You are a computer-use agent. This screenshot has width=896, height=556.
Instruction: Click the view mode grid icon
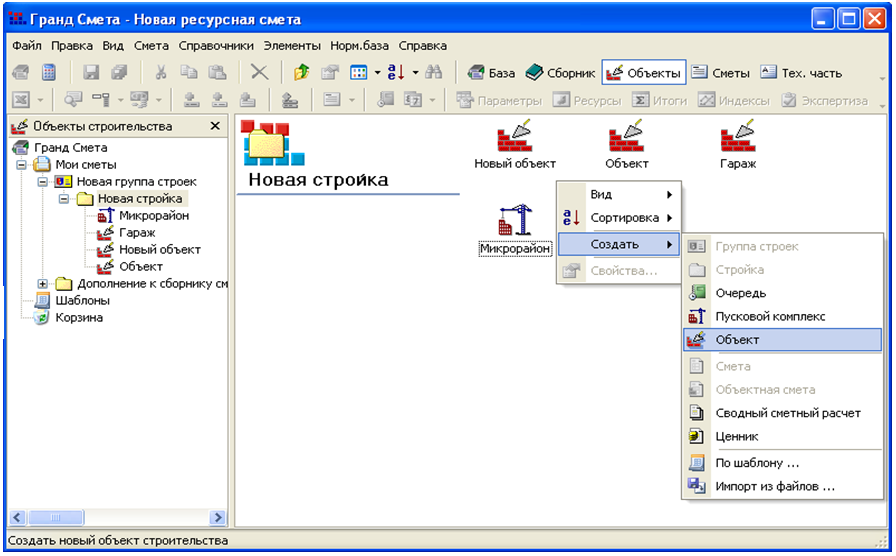(x=358, y=73)
